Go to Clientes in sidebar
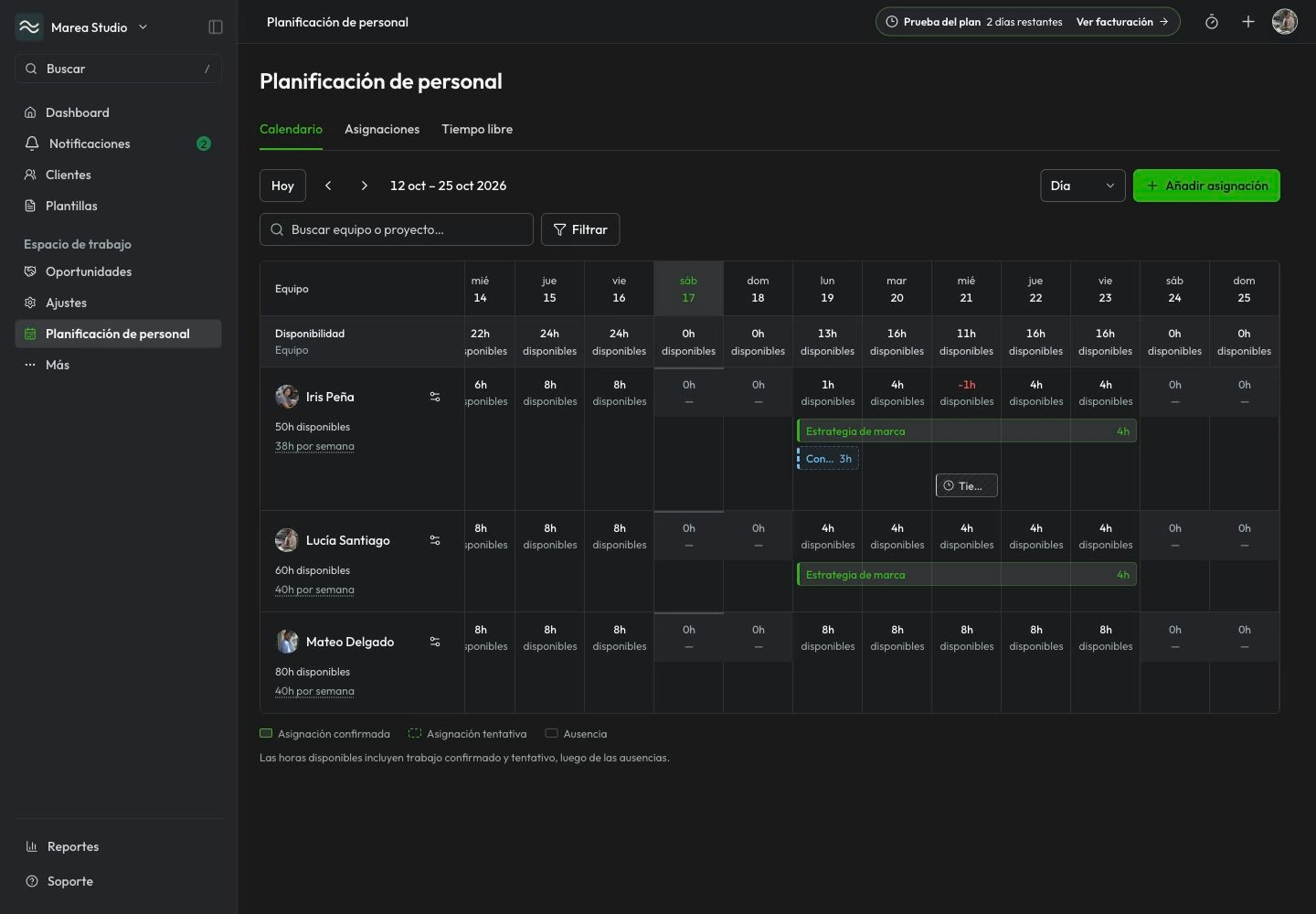 pyautogui.click(x=118, y=175)
